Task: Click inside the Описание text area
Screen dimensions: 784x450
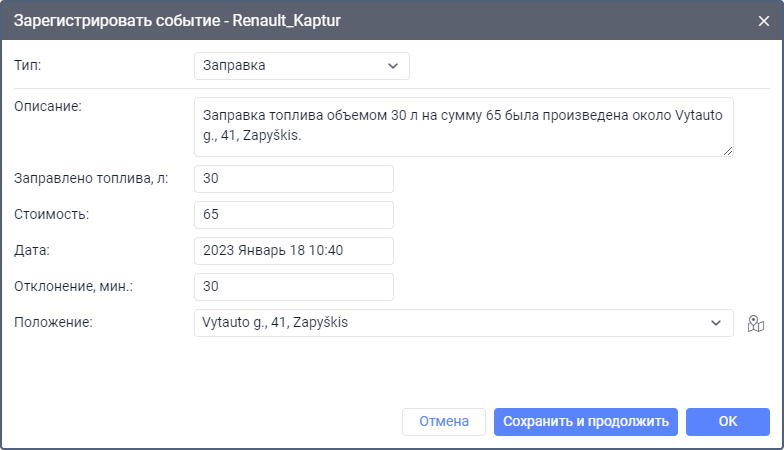Action: 464,126
